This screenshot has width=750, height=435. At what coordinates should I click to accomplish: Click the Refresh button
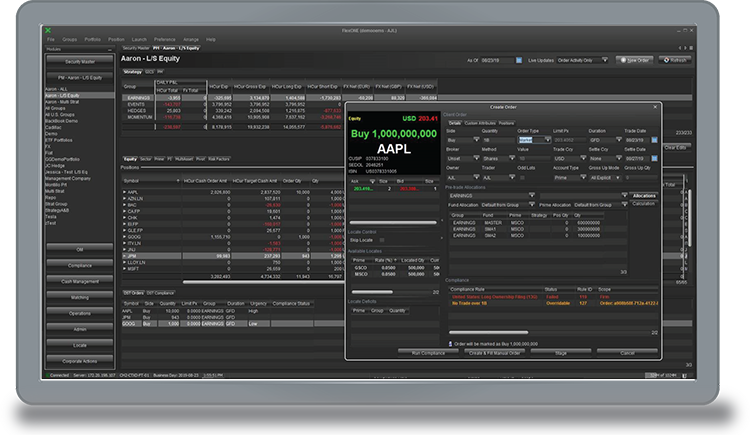(x=675, y=60)
